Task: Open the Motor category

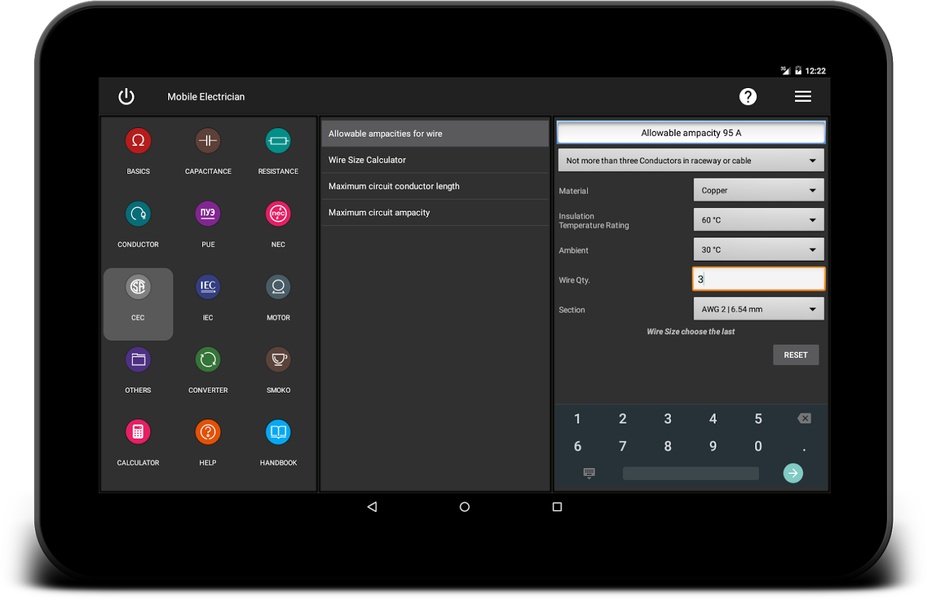Action: click(278, 297)
